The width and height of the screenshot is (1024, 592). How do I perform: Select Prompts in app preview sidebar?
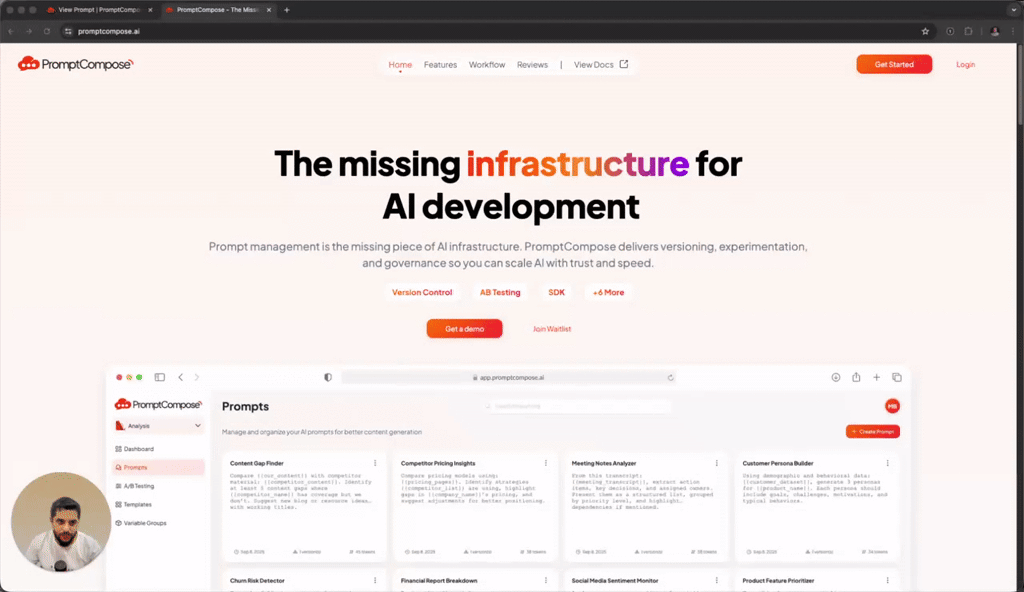point(158,467)
